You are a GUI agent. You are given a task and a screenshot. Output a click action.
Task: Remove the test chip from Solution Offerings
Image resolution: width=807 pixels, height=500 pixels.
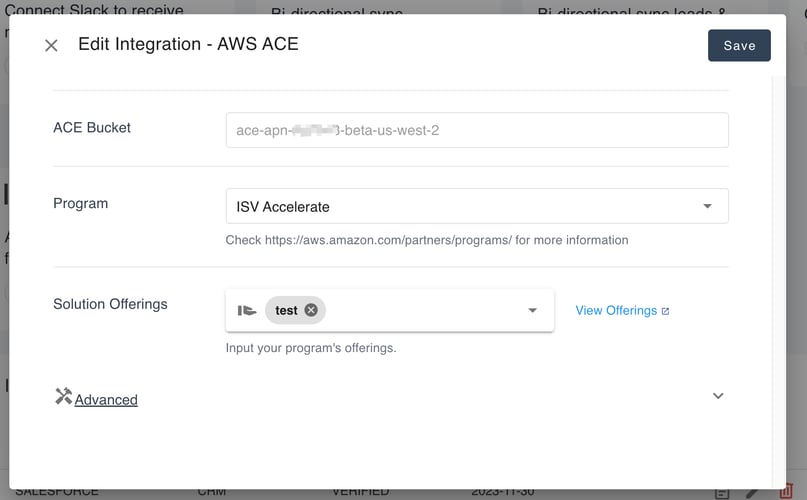tap(311, 310)
